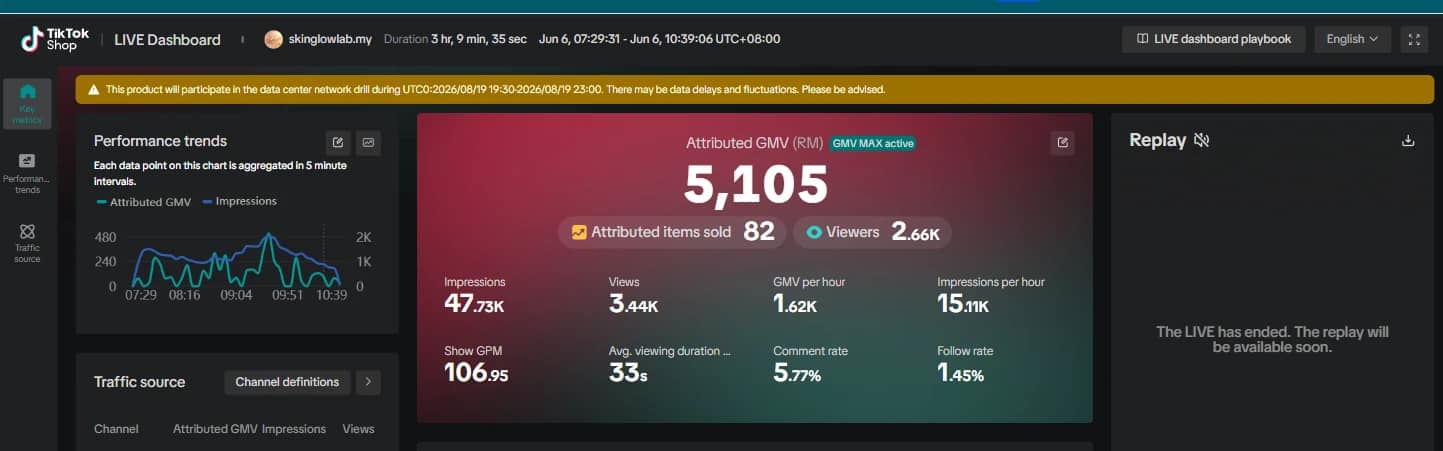This screenshot has width=1443, height=451.
Task: Click the LIVE Dashboard title
Action: click(x=167, y=40)
